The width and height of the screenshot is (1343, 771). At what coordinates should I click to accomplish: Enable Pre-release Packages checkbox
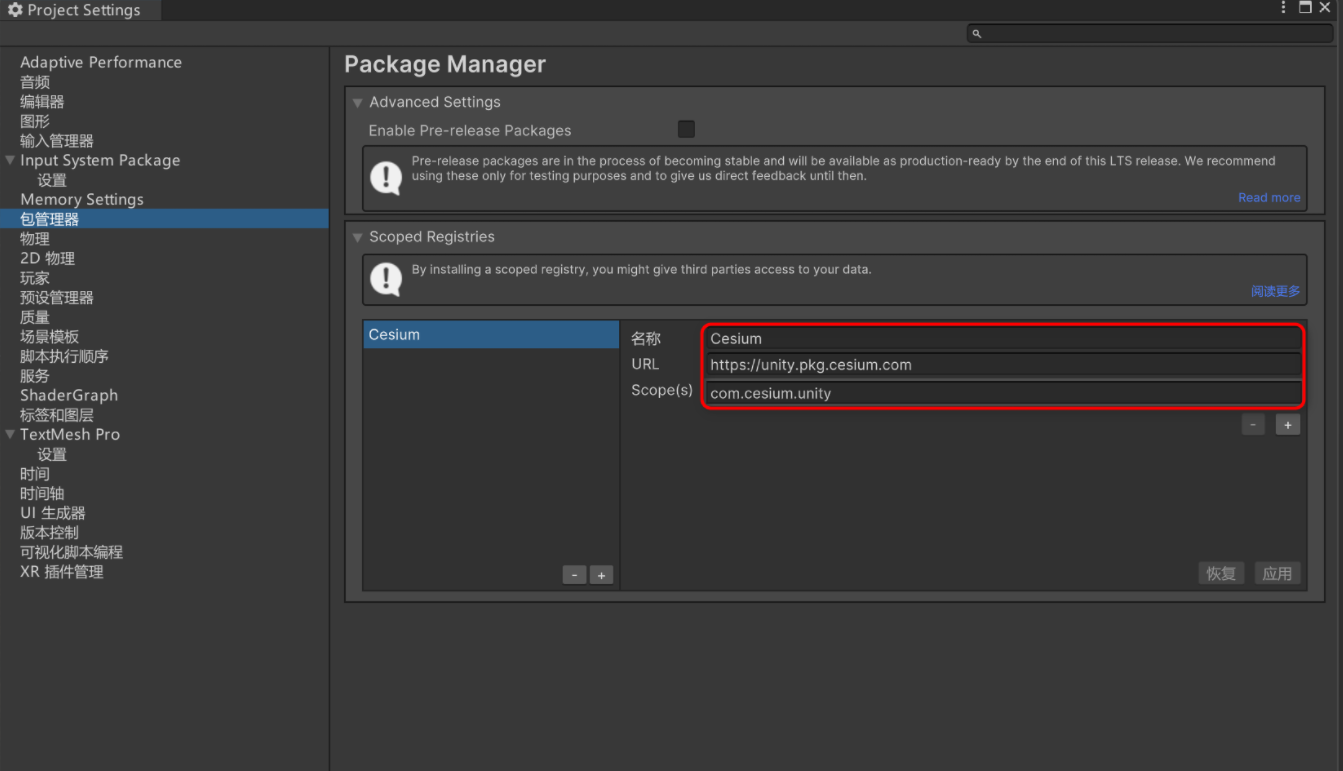[x=686, y=129]
